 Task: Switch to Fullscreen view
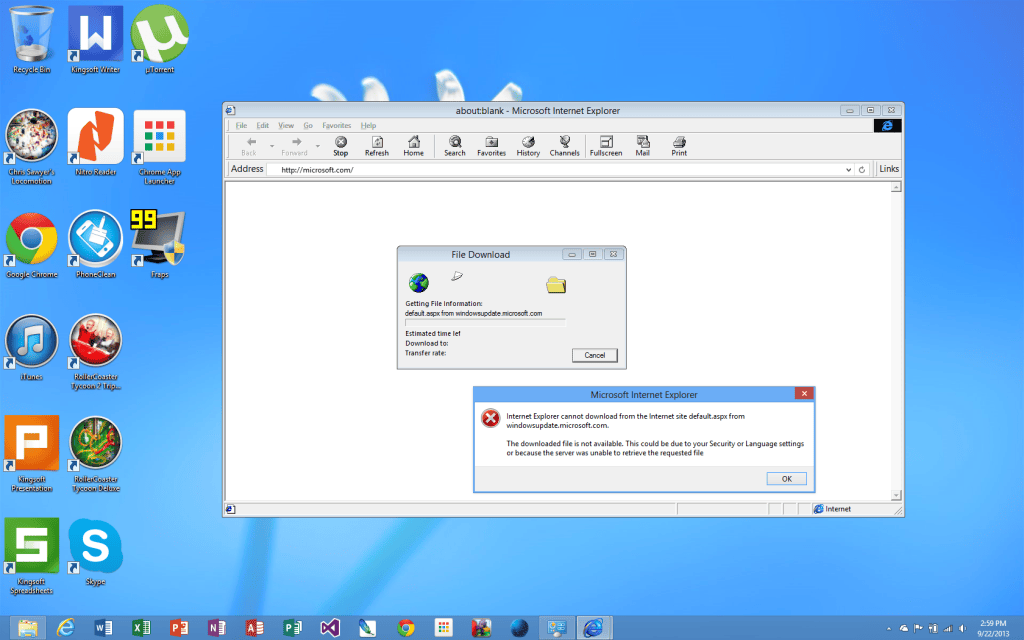coord(606,146)
